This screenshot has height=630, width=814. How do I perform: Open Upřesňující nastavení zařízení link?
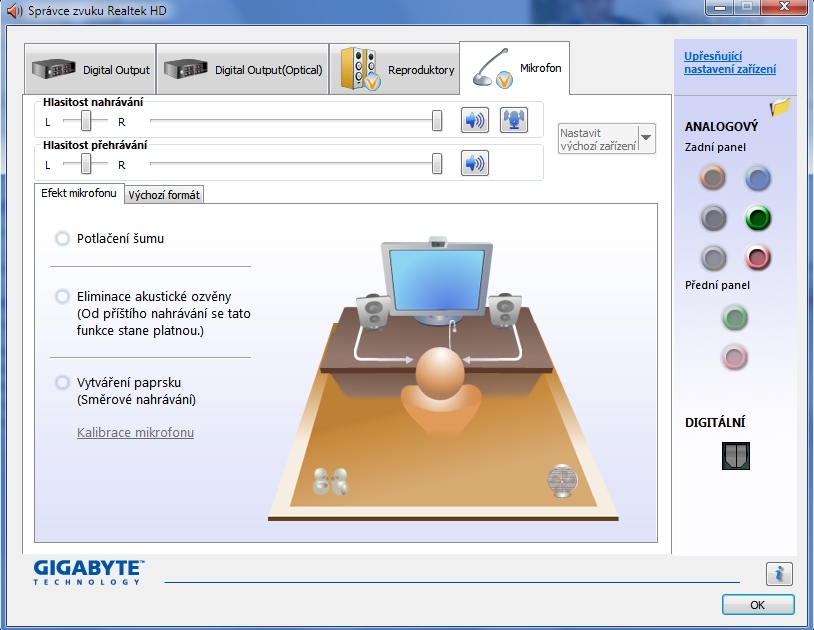coord(729,62)
